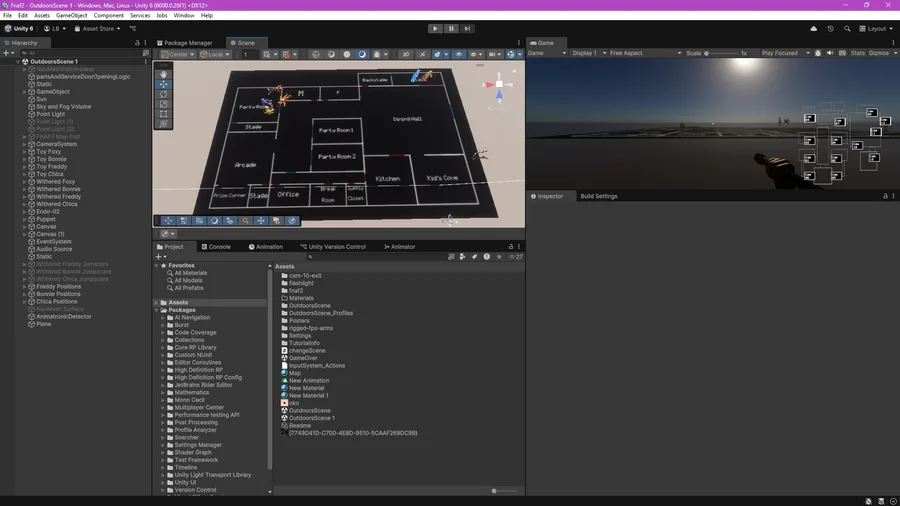Expand the AI Navigation package folder
Viewport: 900px width, 506px height.
pos(163,318)
